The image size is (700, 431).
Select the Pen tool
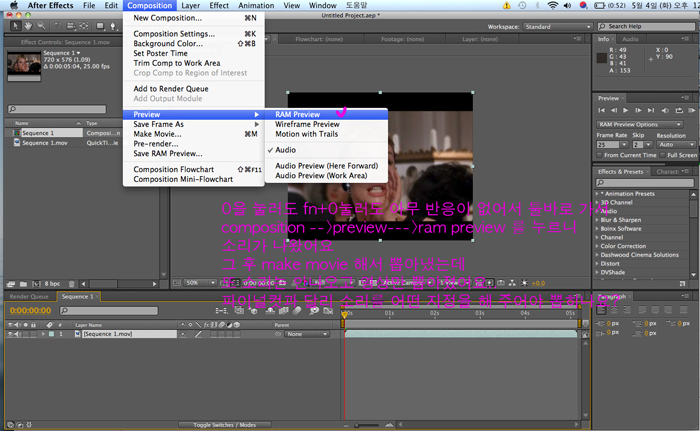tap(113, 26)
